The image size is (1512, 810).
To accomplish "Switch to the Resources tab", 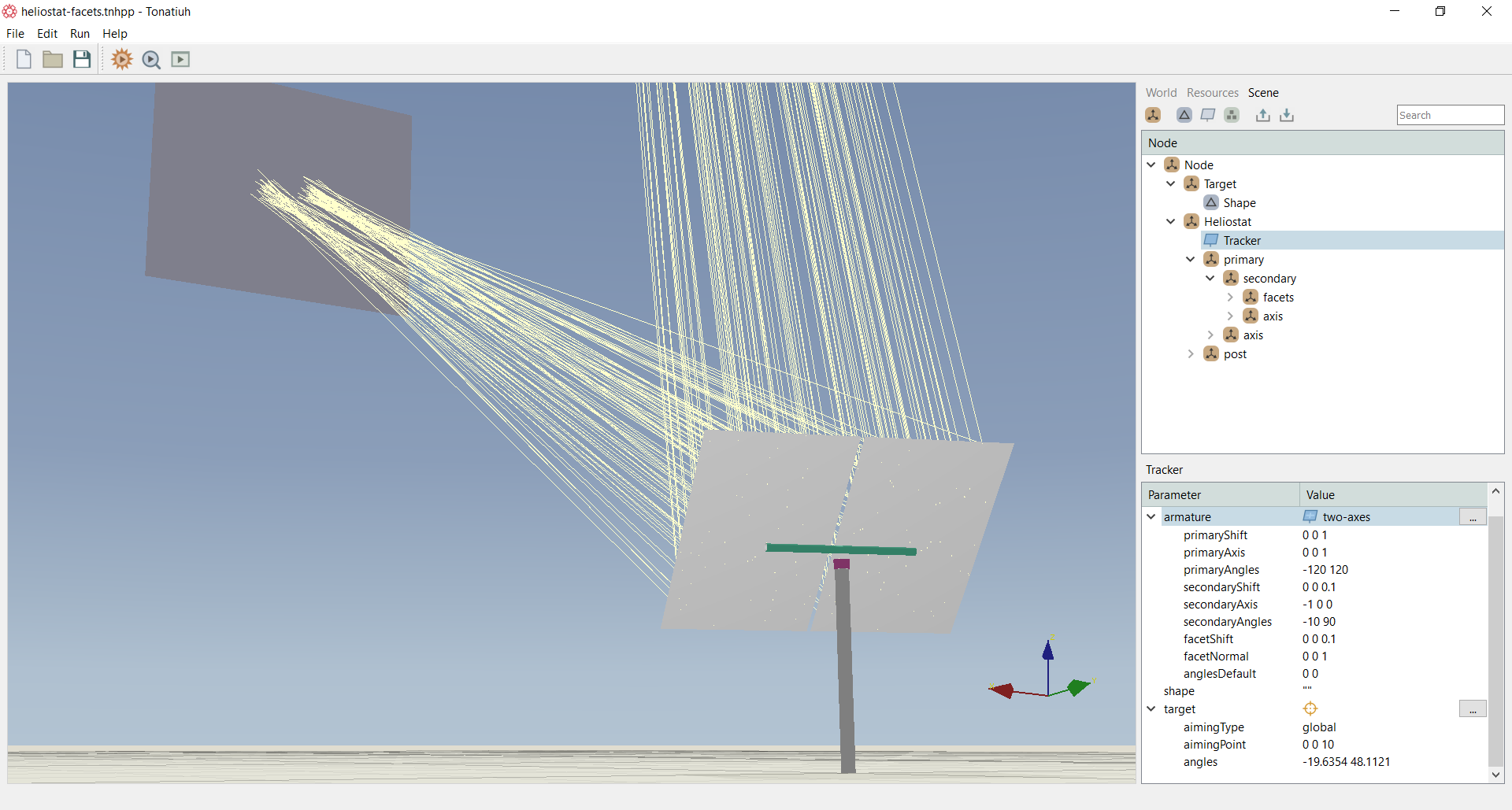I will click(1213, 93).
